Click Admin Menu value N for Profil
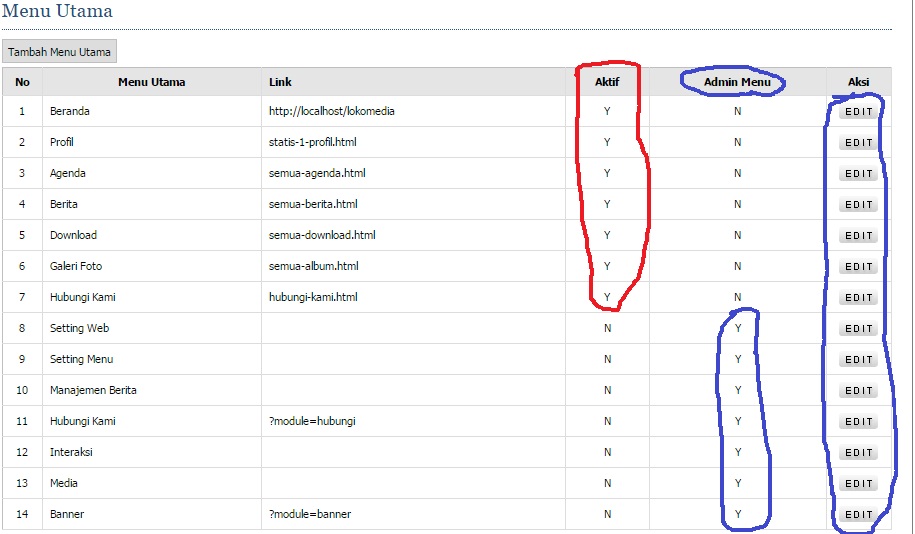This screenshot has height=534, width=915. pyautogui.click(x=738, y=142)
